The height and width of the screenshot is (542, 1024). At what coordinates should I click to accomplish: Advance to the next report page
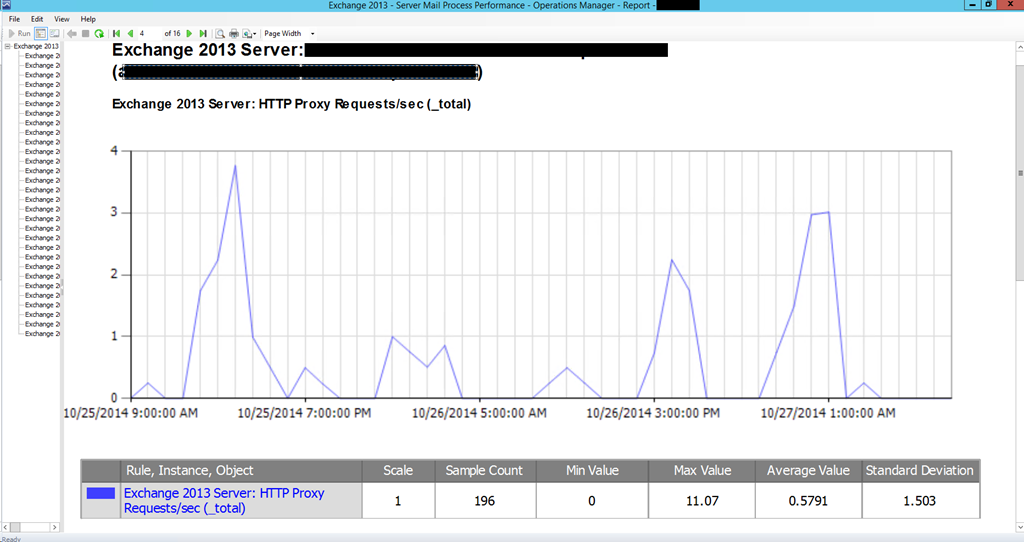[x=189, y=33]
